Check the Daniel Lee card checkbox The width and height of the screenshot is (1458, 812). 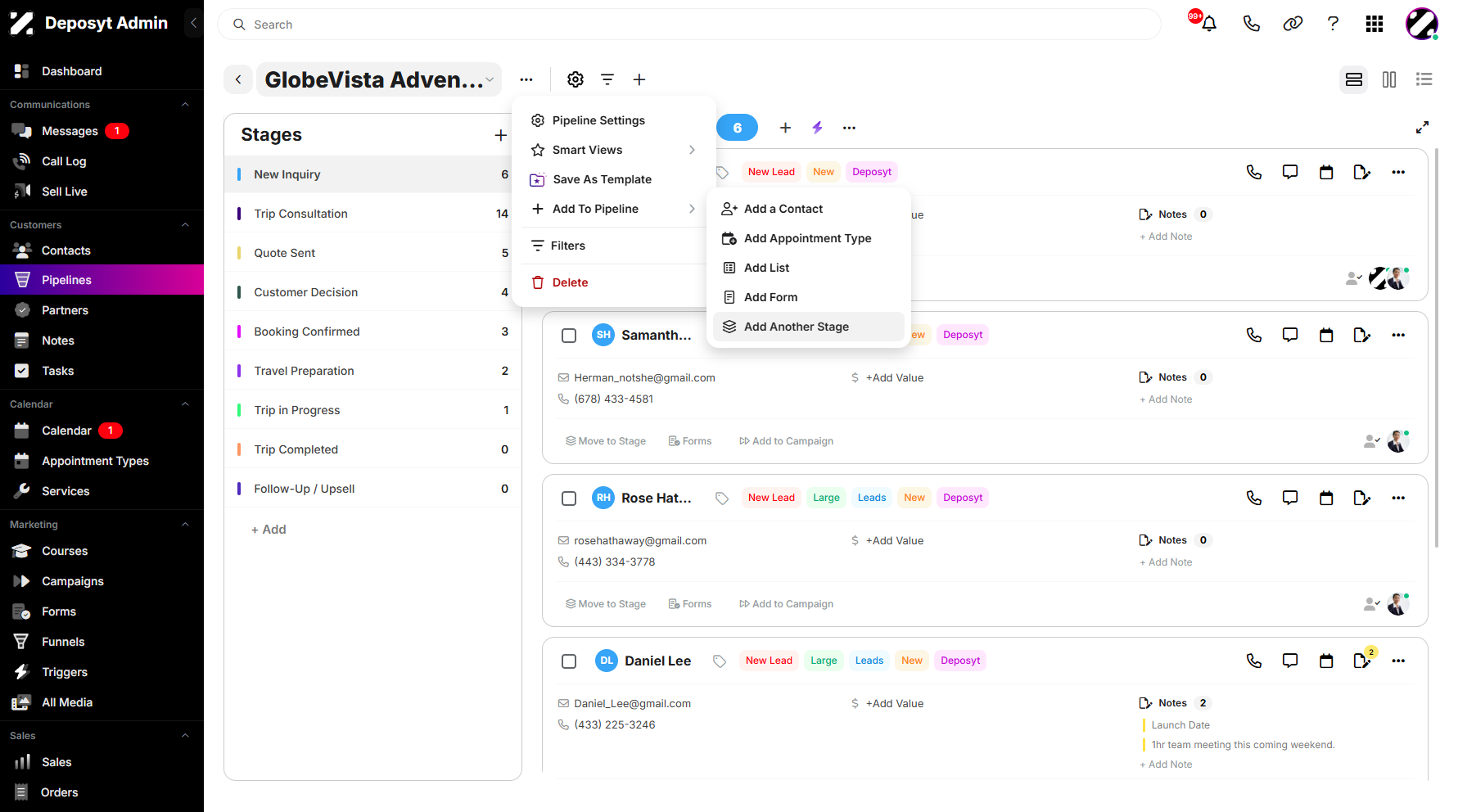569,661
